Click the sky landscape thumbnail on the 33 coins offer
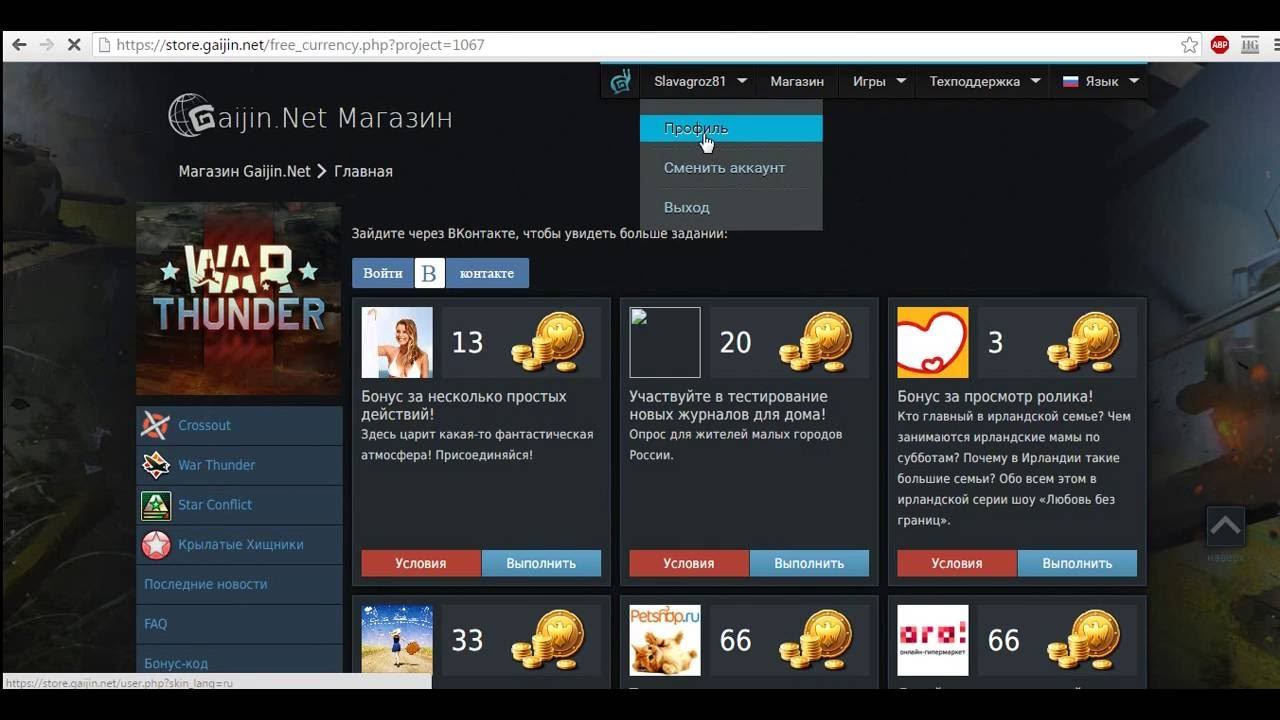Image resolution: width=1280 pixels, height=720 pixels. [x=397, y=640]
